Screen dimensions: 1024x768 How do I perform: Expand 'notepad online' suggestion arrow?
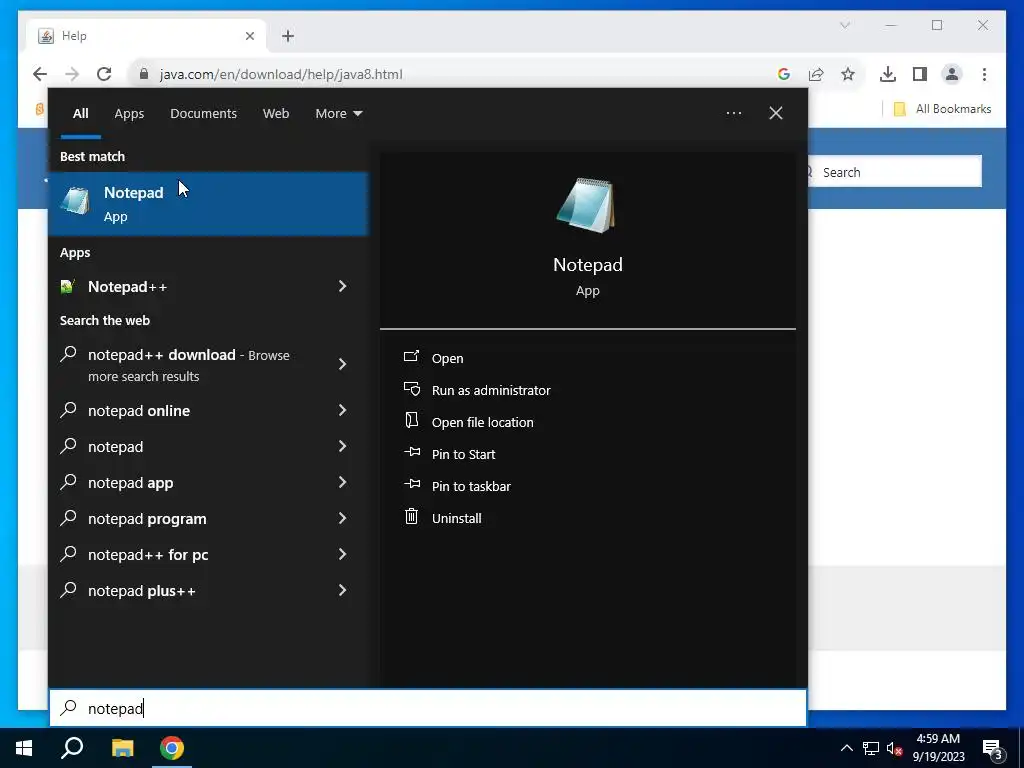[342, 410]
